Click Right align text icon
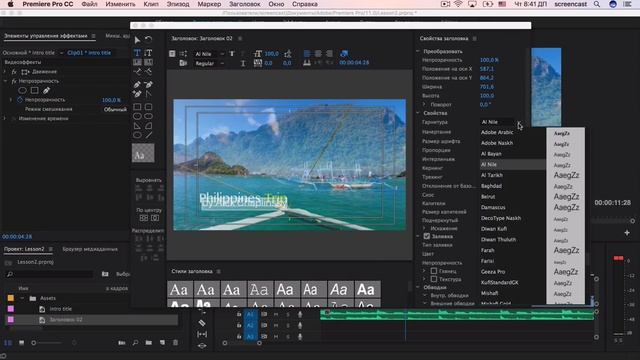 coord(329,53)
